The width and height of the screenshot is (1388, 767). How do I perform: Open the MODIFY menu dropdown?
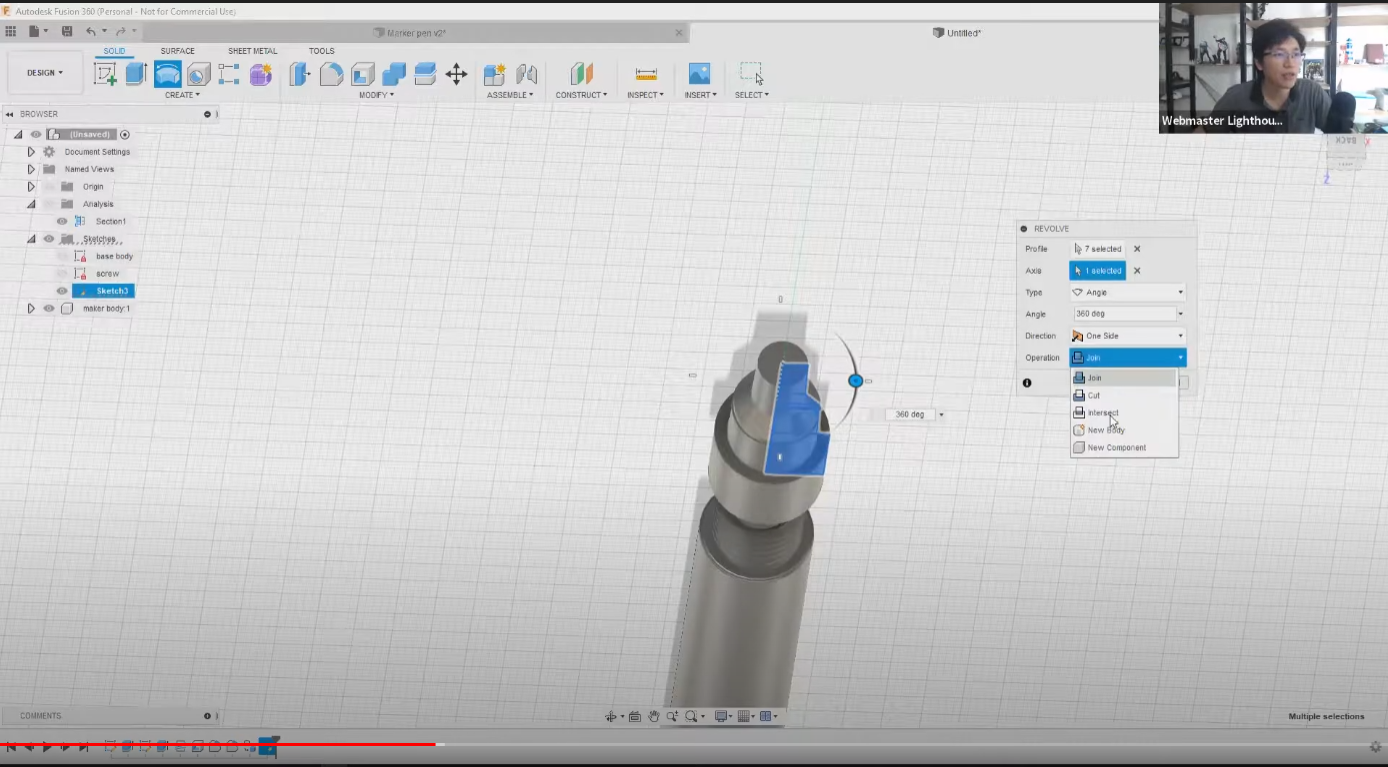pyautogui.click(x=376, y=95)
